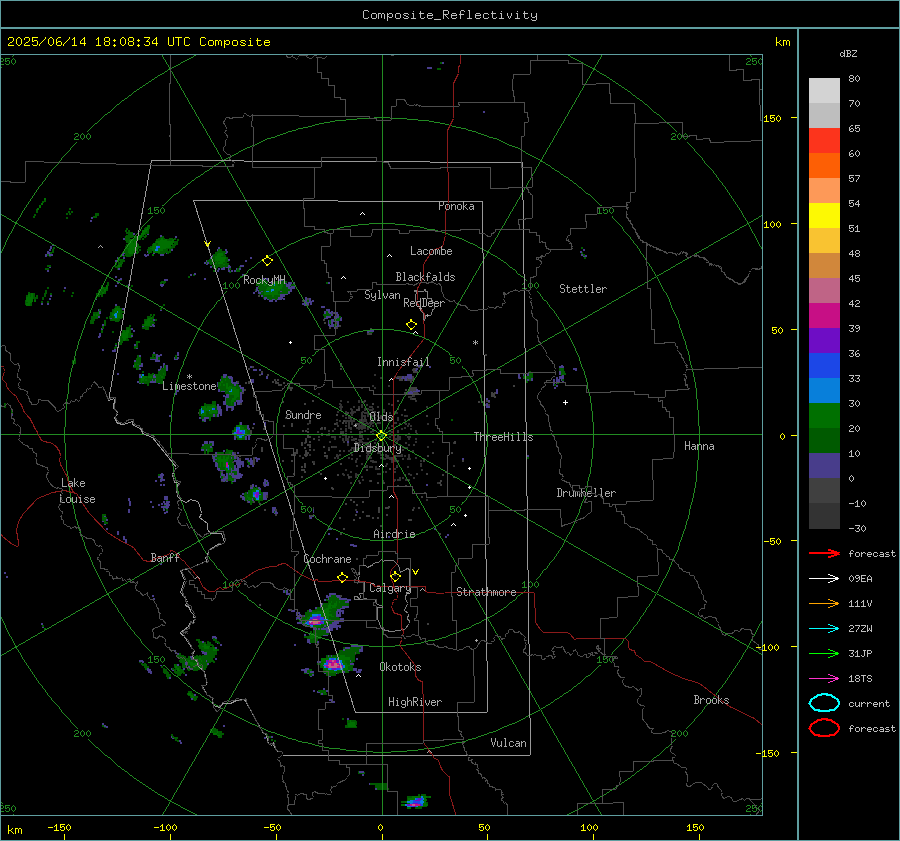
Task: Select the cyan 27ZW arrow legend icon
Action: pyautogui.click(x=824, y=629)
